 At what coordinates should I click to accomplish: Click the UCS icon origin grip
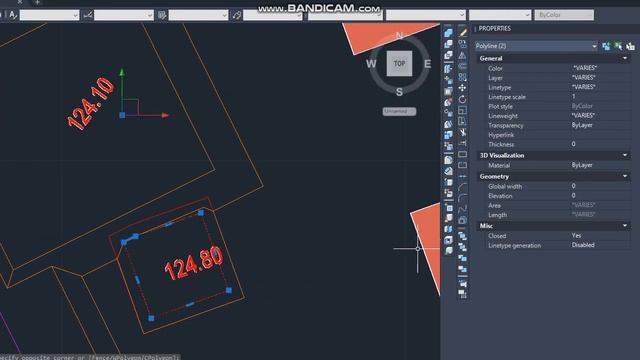(122, 116)
